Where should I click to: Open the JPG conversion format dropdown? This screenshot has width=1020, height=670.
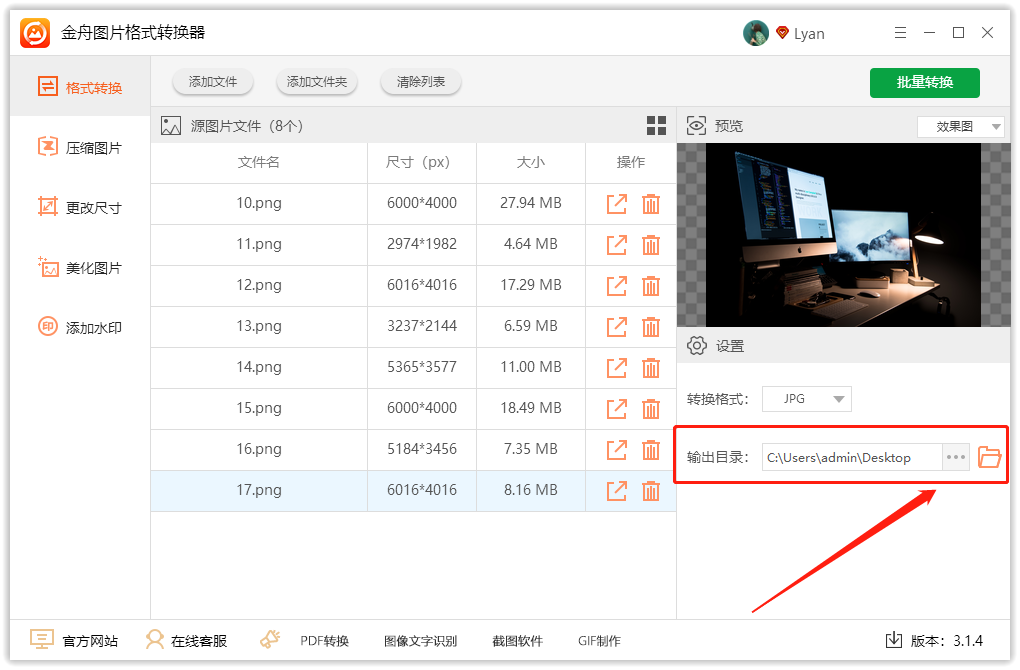807,399
